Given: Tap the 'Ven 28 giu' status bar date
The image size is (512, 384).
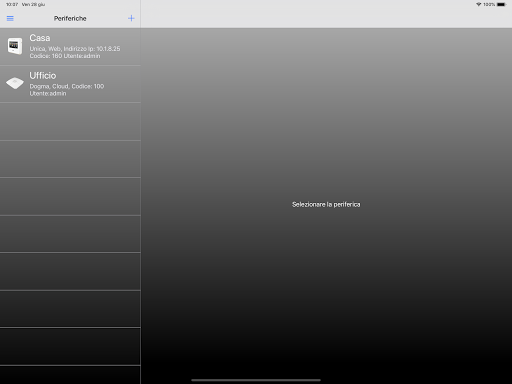Looking at the screenshot, I should [33, 4].
